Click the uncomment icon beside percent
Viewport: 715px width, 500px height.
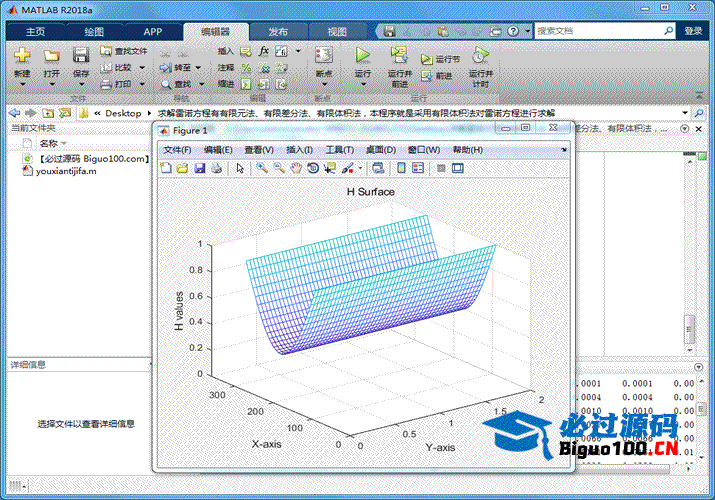coord(264,68)
